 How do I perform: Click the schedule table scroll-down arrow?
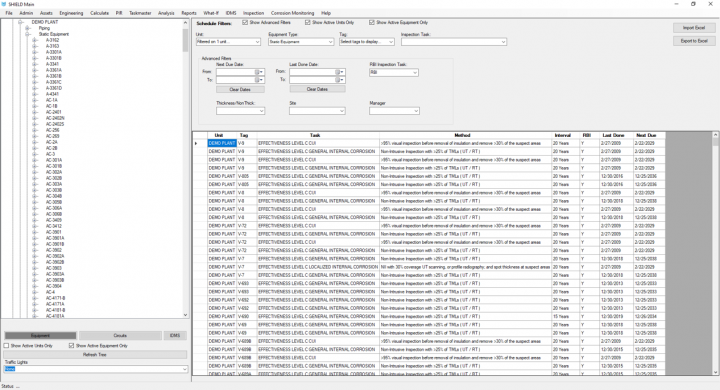point(715,372)
